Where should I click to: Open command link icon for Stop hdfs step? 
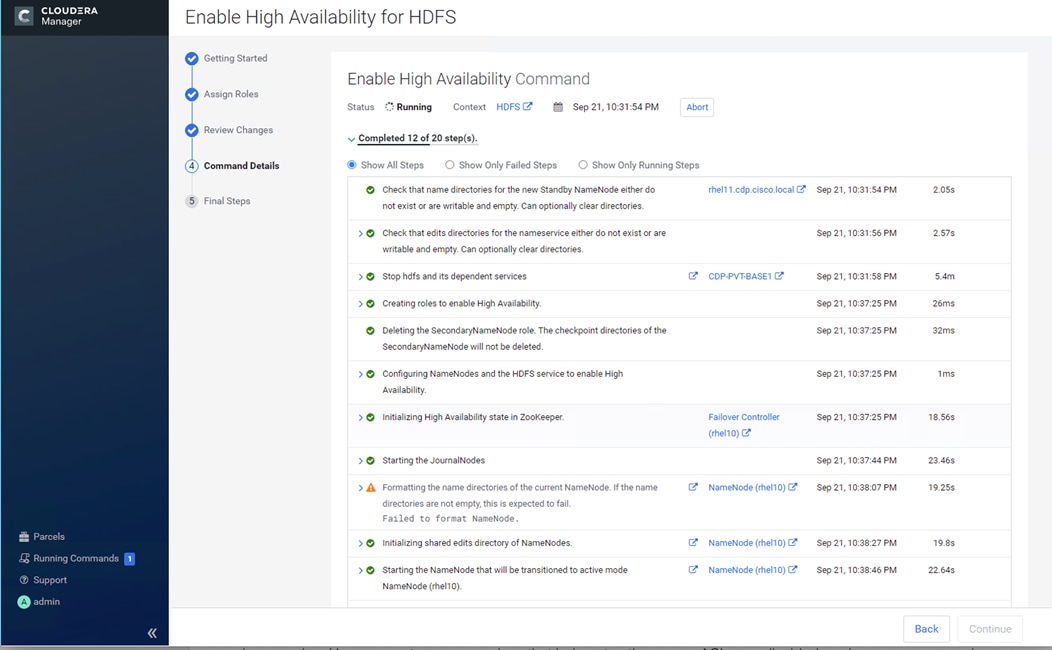tap(693, 276)
